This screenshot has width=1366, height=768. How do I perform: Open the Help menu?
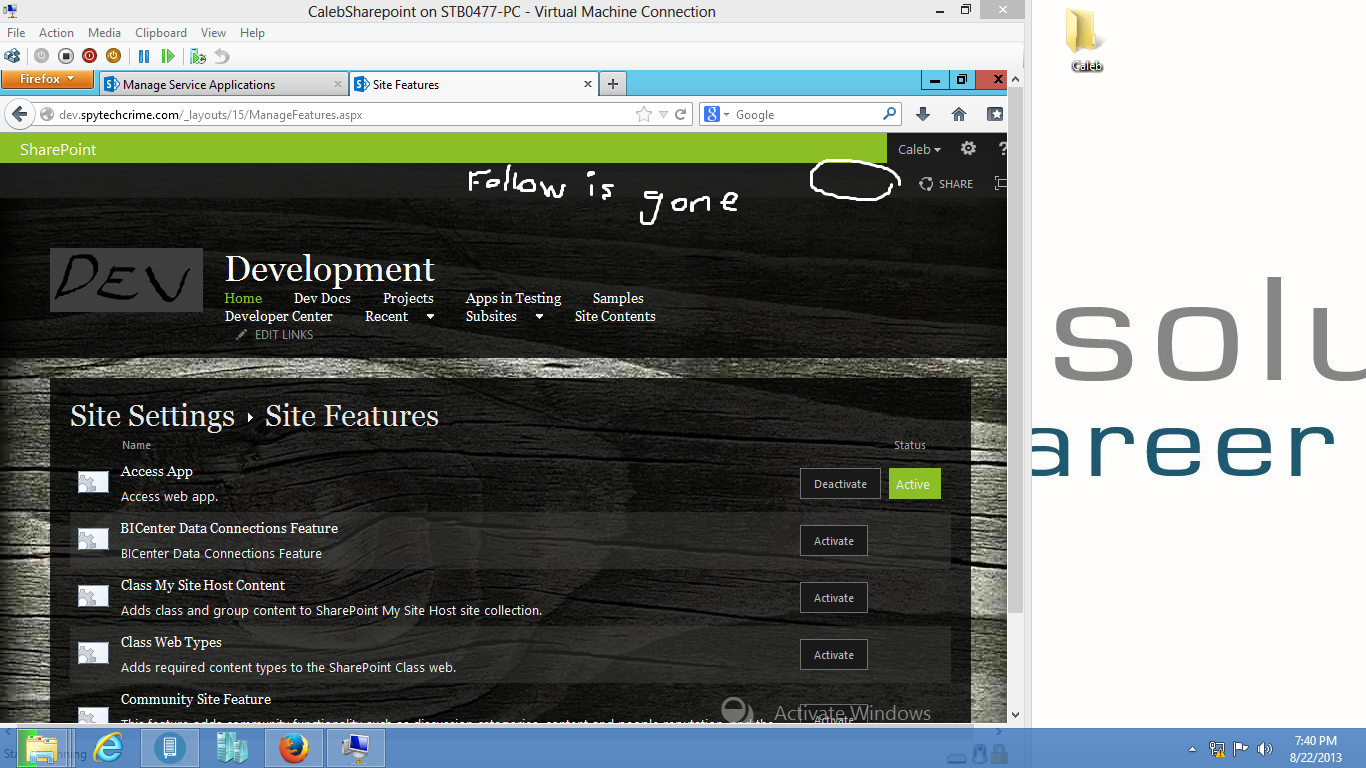pyautogui.click(x=252, y=33)
